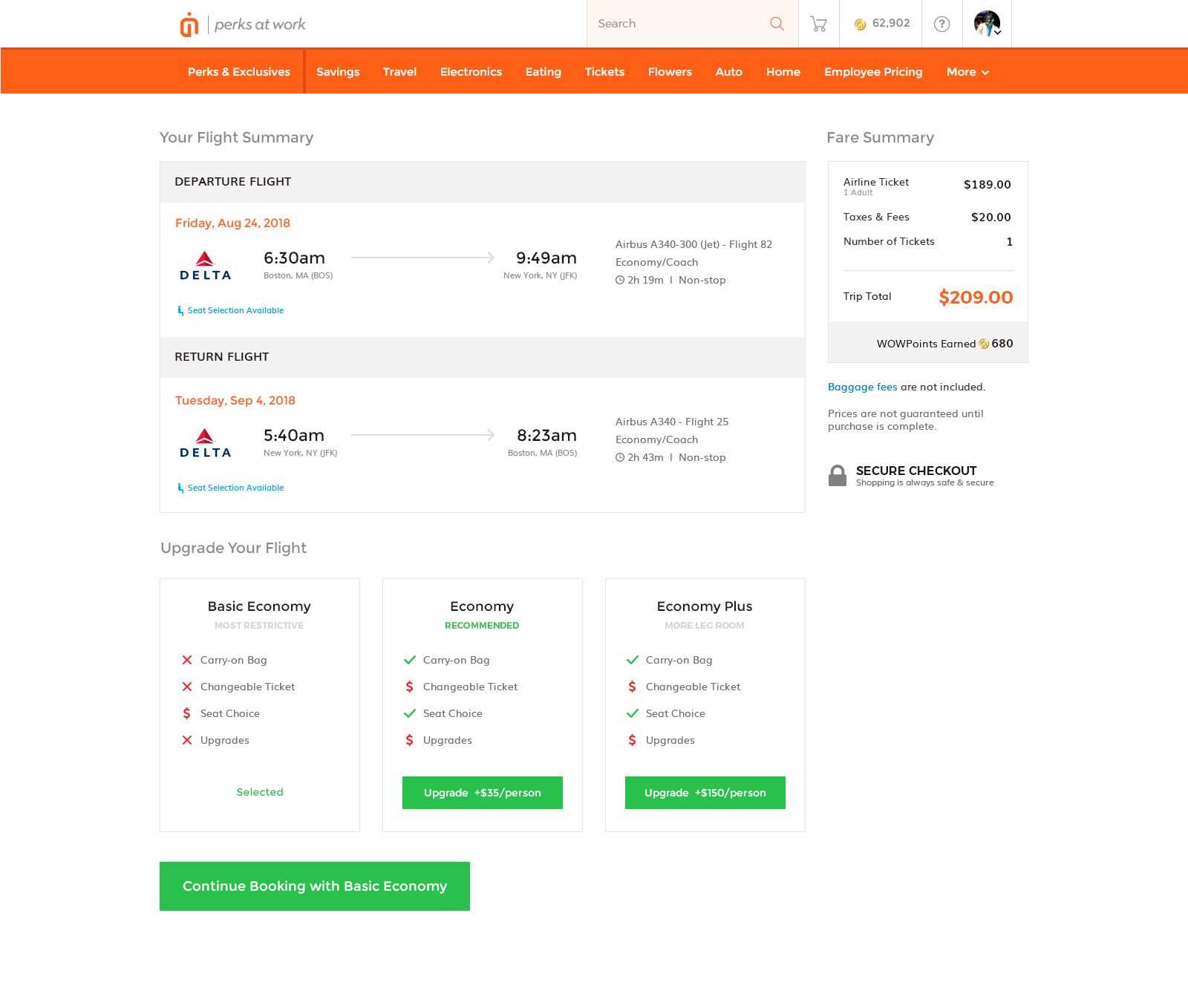The image size is (1188, 1008).
Task: Click Seat Selection Available for departure flight
Action: (x=235, y=310)
